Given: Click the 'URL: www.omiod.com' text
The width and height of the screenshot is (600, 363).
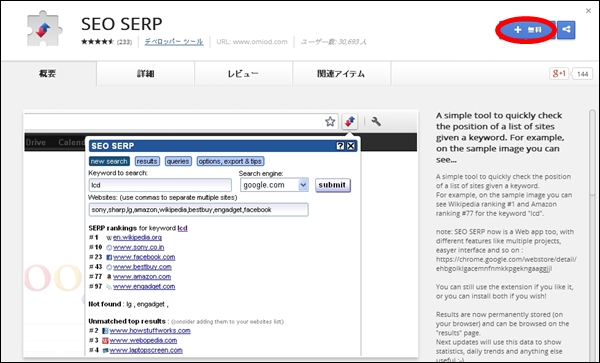Looking at the screenshot, I should click(x=252, y=42).
